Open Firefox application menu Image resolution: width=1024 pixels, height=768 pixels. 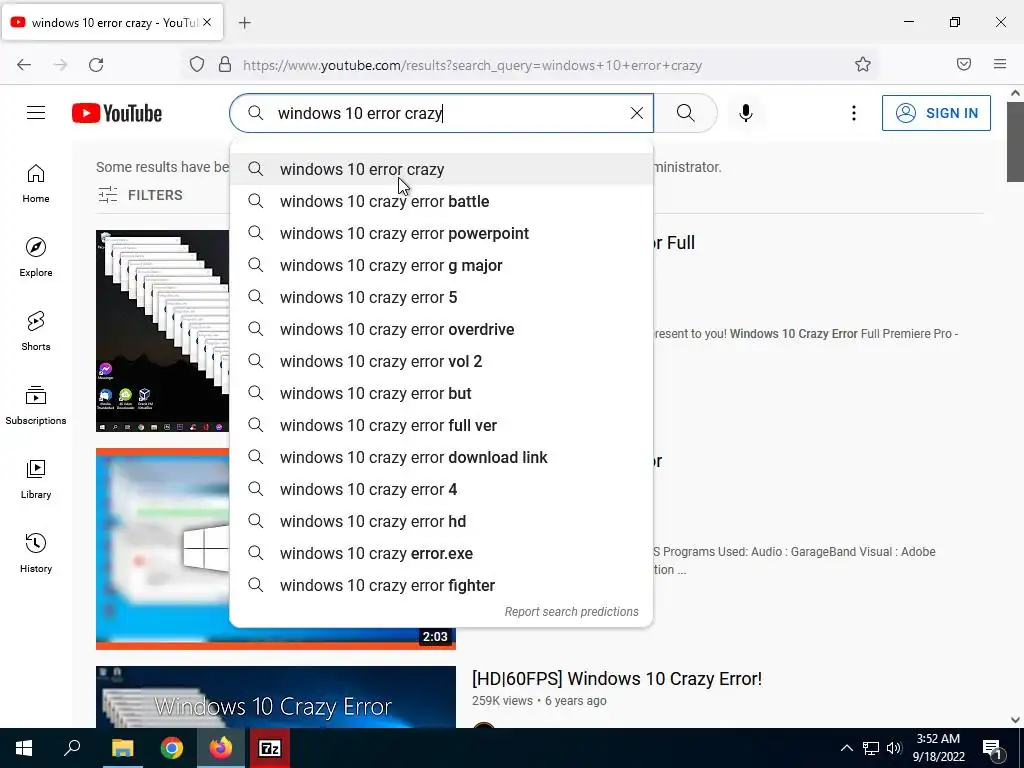tap(1000, 64)
